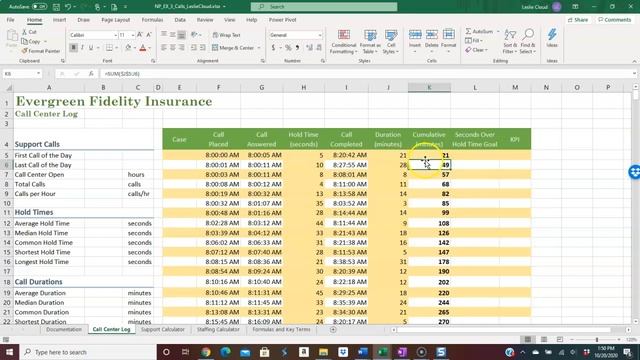This screenshot has width=640, height=360.
Task: Toggle Italic formatting
Action: [x=82, y=48]
